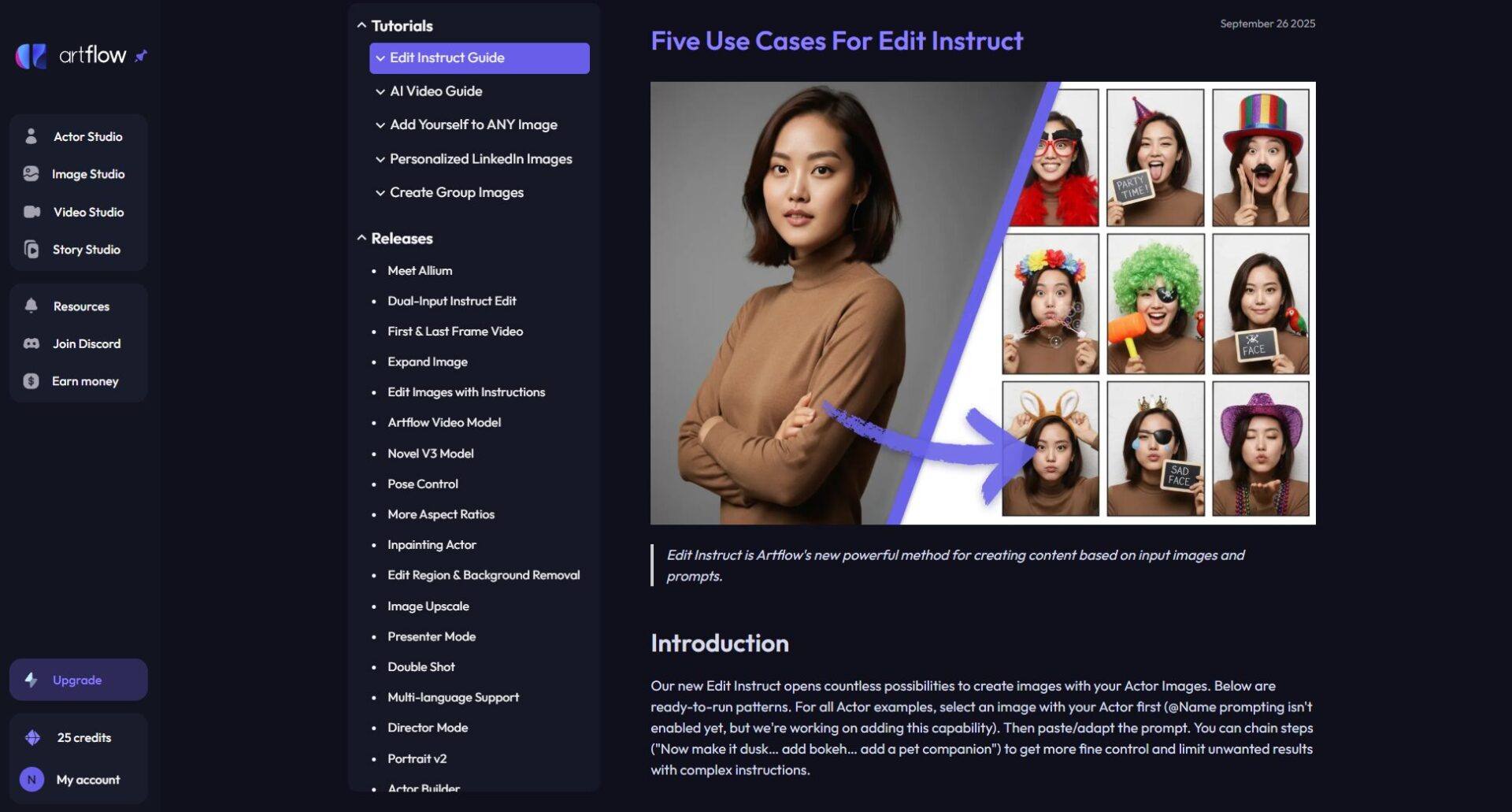Screen dimensions: 1512x812
Task: Click the Actor Studio person icon
Action: click(31, 136)
